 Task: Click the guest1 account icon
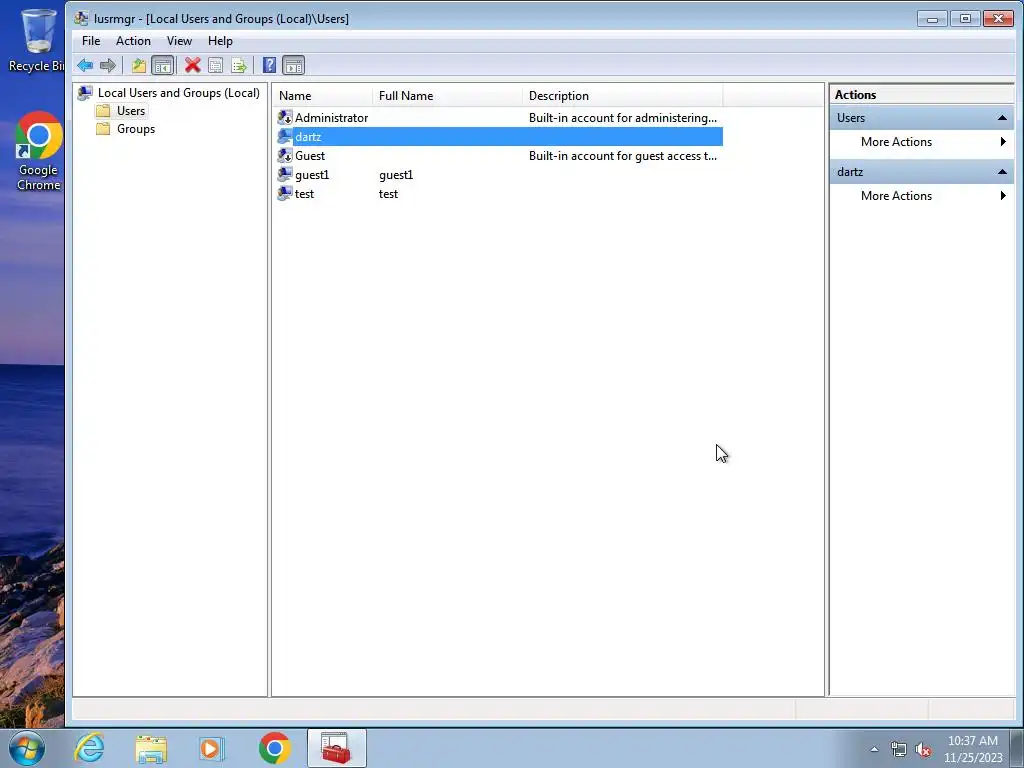(x=285, y=174)
